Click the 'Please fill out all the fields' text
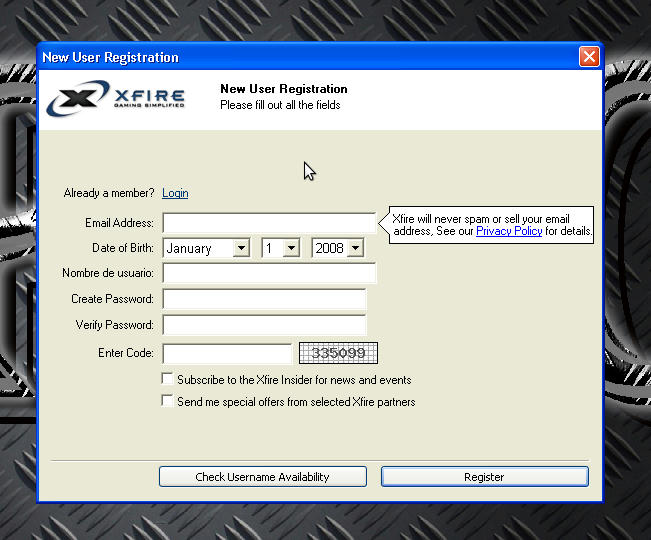This screenshot has height=540, width=651. pos(280,105)
